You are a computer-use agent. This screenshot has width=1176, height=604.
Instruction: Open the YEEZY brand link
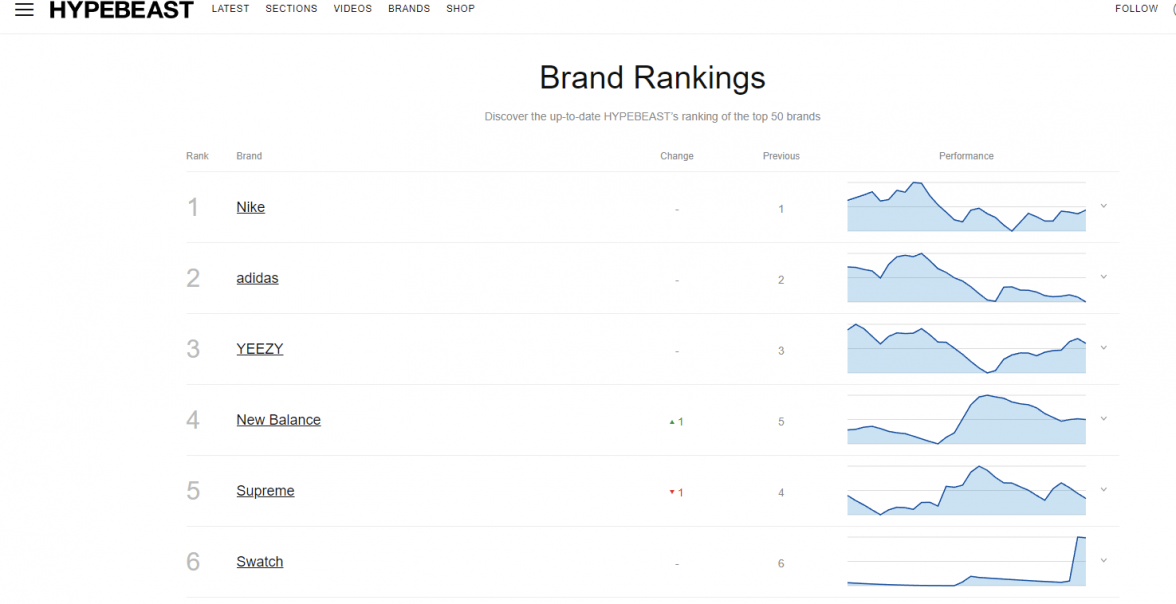(x=259, y=349)
